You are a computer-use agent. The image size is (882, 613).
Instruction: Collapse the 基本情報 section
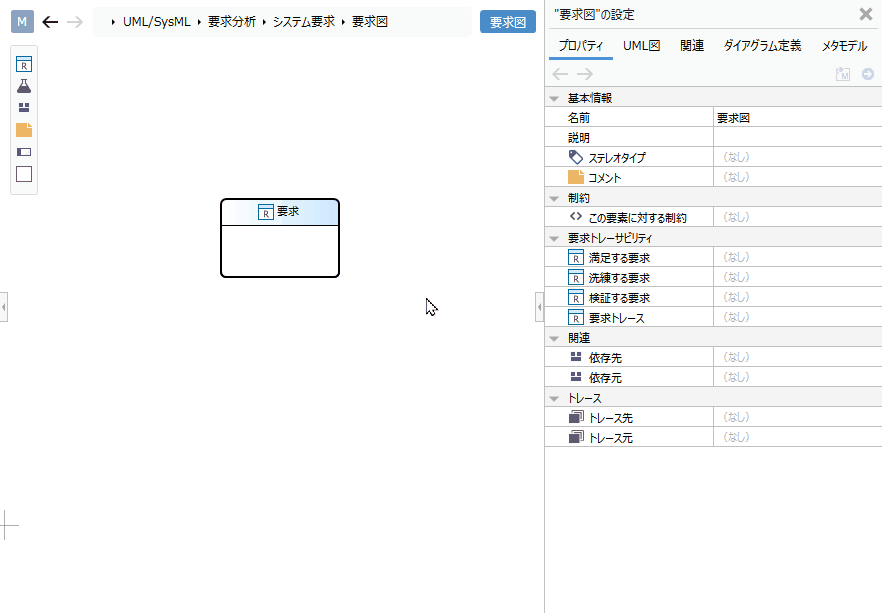(554, 98)
